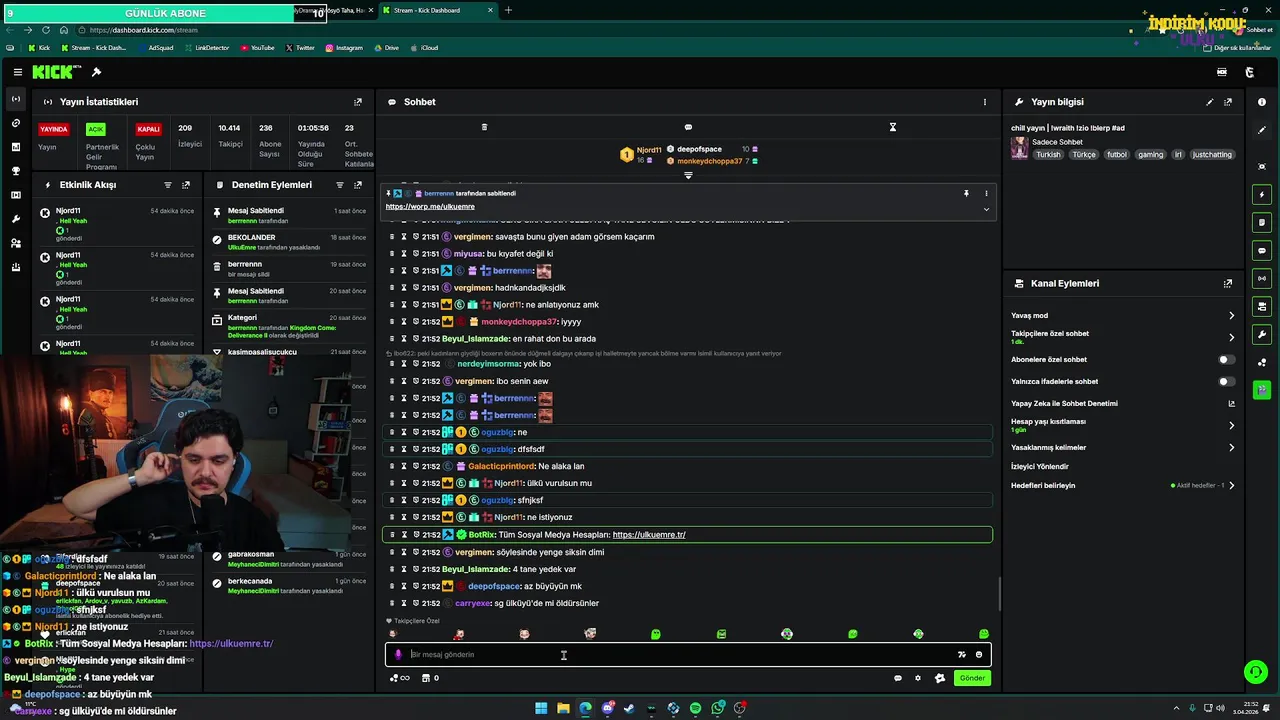The width and height of the screenshot is (1280, 720).
Task: Open chat settings gear below message box
Action: 918,678
